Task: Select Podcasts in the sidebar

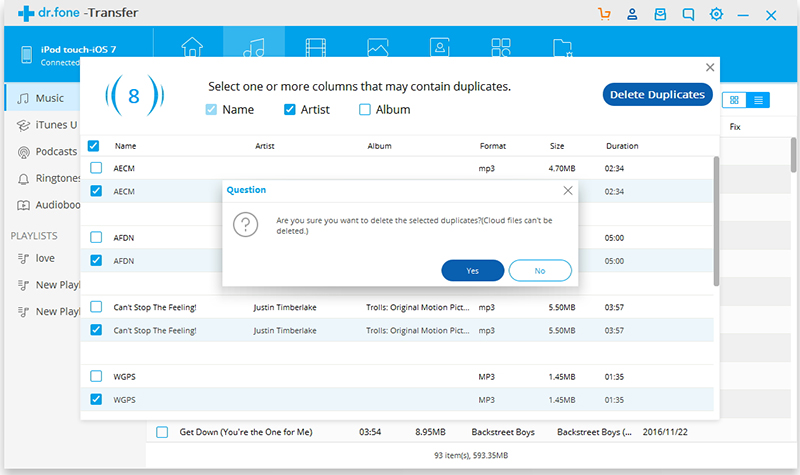Action: pyautogui.click(x=48, y=152)
